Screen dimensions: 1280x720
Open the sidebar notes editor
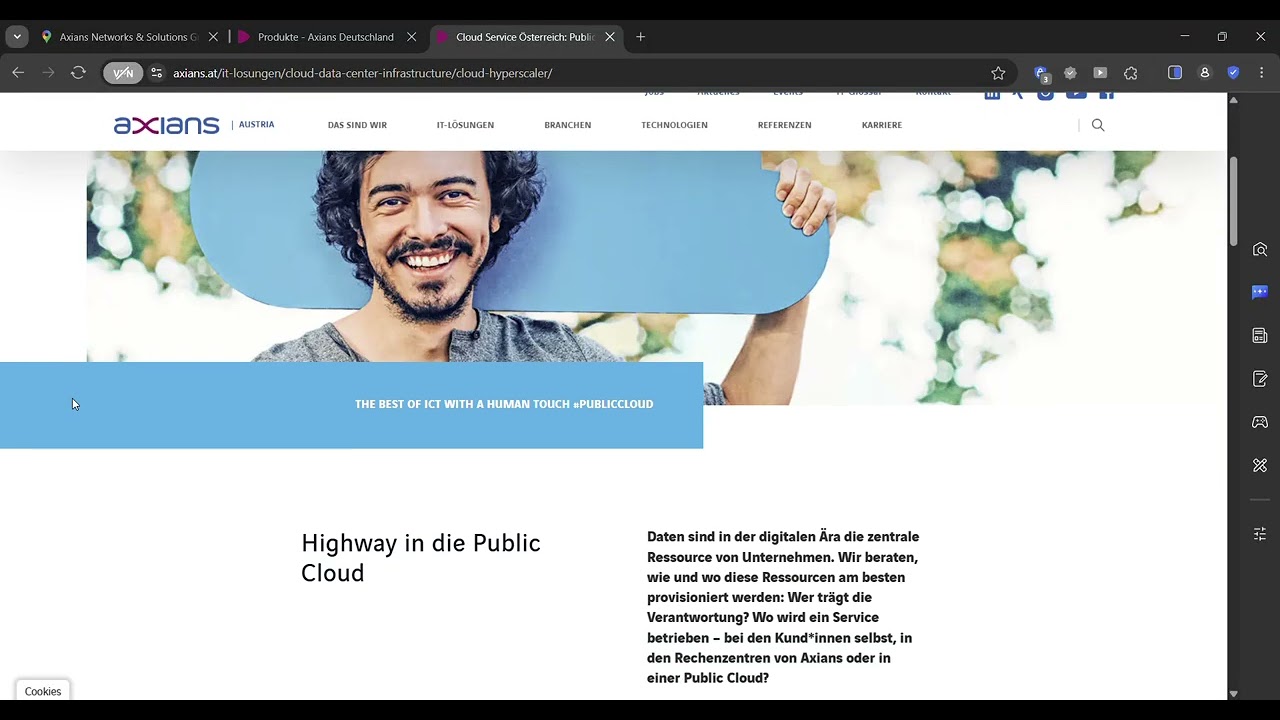[1260, 379]
